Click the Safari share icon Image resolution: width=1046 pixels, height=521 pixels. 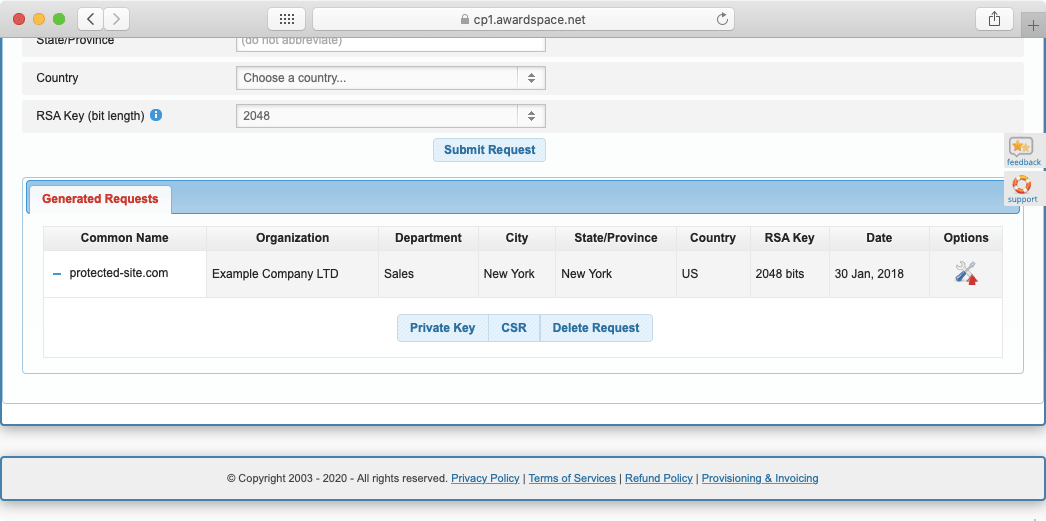click(994, 19)
